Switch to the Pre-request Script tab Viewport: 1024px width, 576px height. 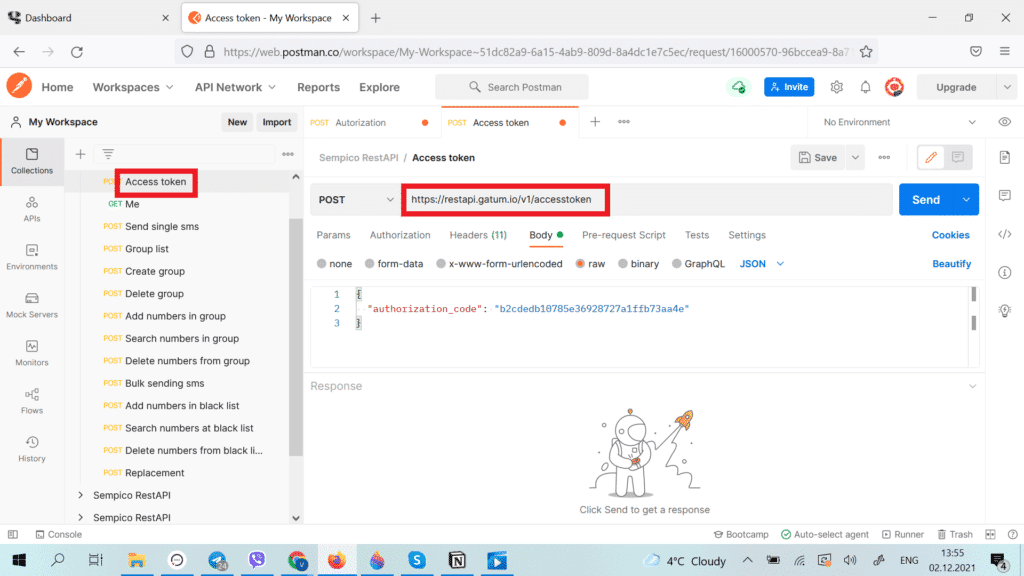pos(624,235)
